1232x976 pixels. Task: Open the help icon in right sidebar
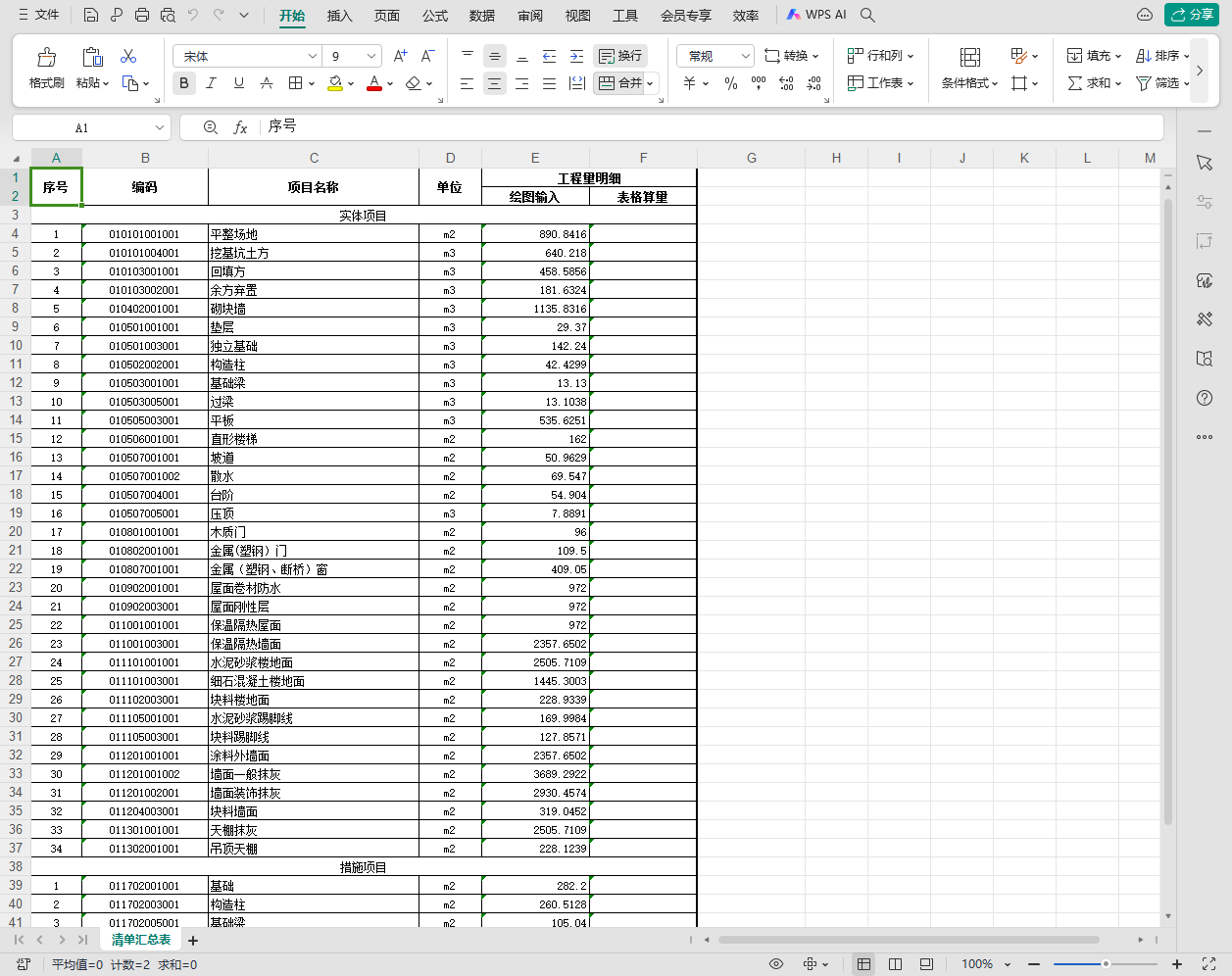coord(1205,398)
